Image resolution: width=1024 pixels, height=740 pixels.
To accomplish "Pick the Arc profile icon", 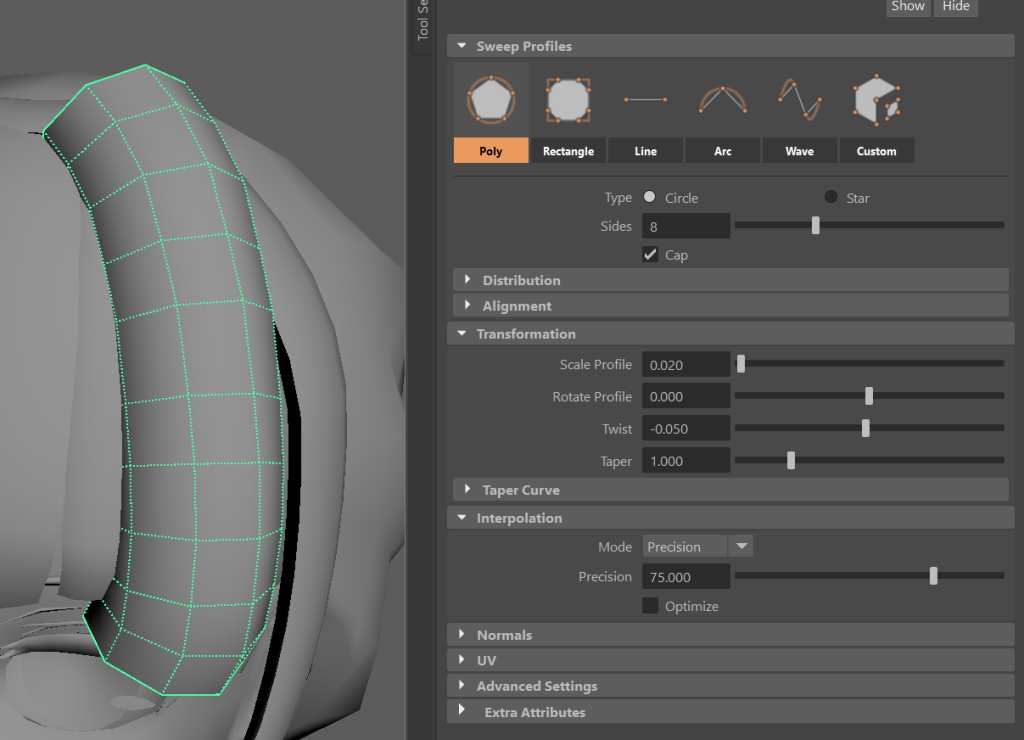I will [722, 100].
